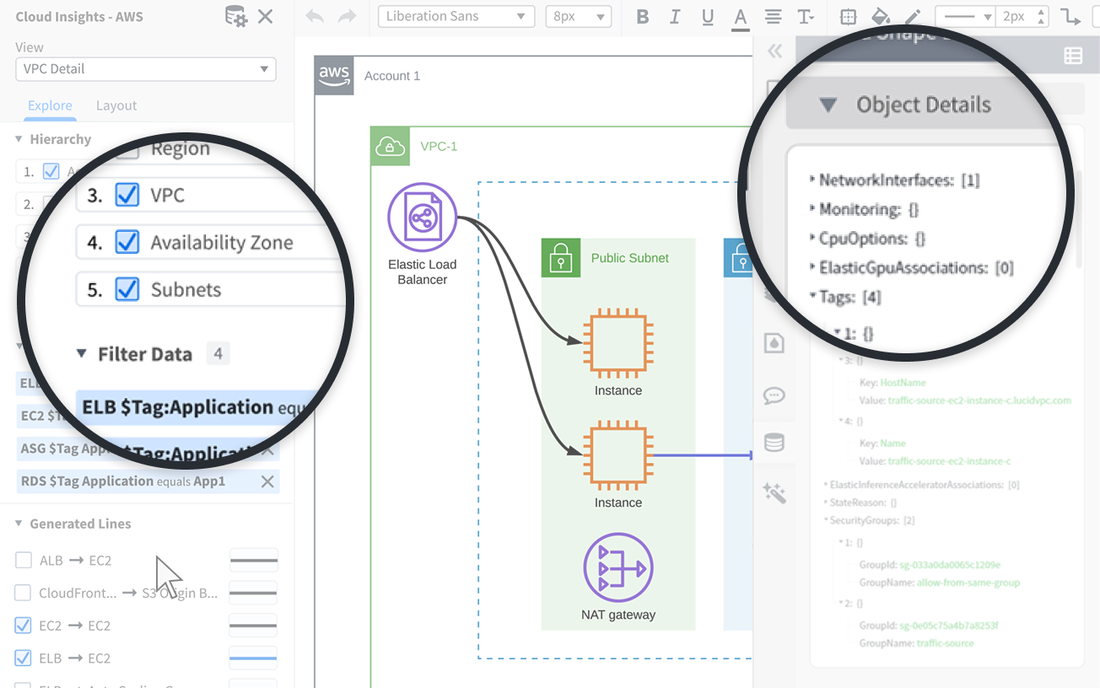Open the magic wand sparkle panel
1100x688 pixels.
[774, 493]
